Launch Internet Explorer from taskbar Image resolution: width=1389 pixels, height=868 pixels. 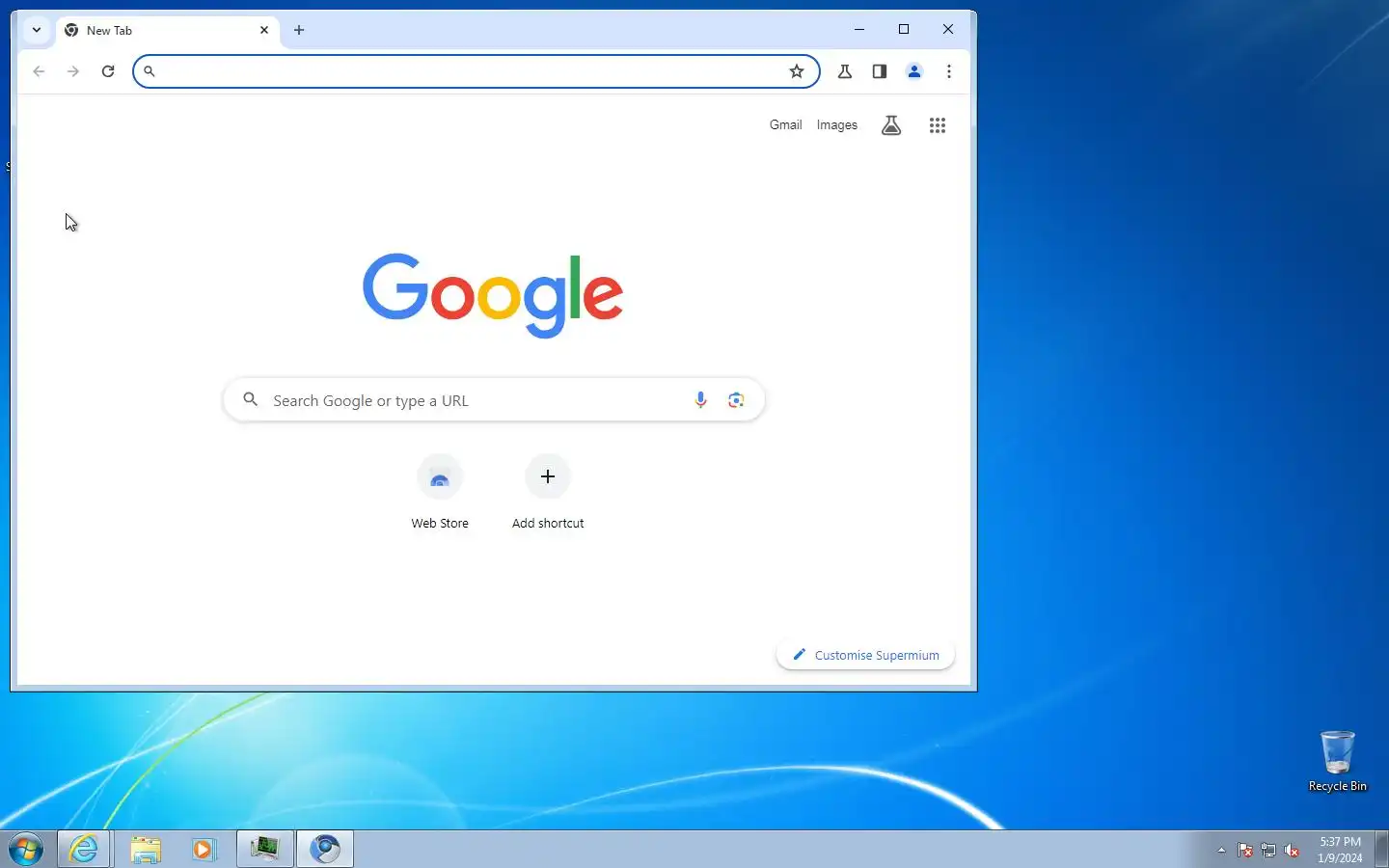pyautogui.click(x=84, y=849)
